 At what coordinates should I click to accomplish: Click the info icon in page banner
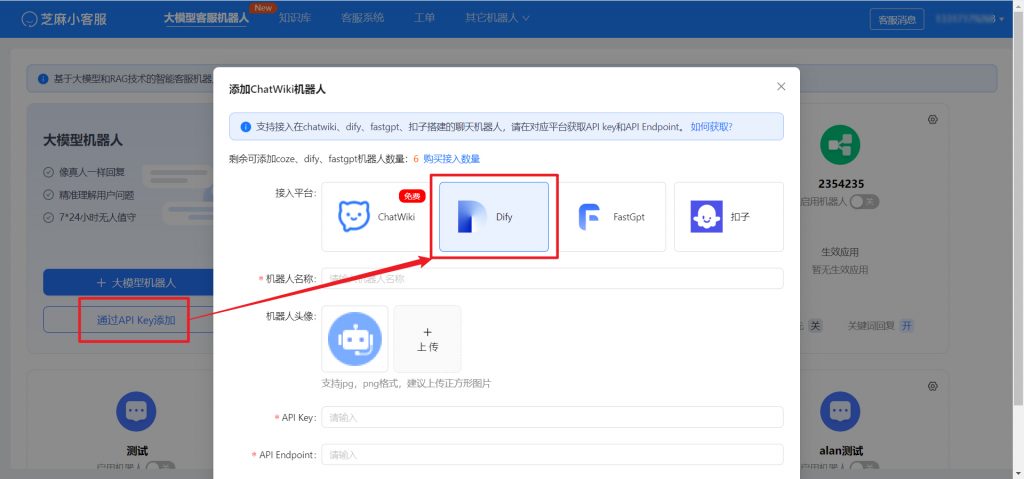click(43, 78)
